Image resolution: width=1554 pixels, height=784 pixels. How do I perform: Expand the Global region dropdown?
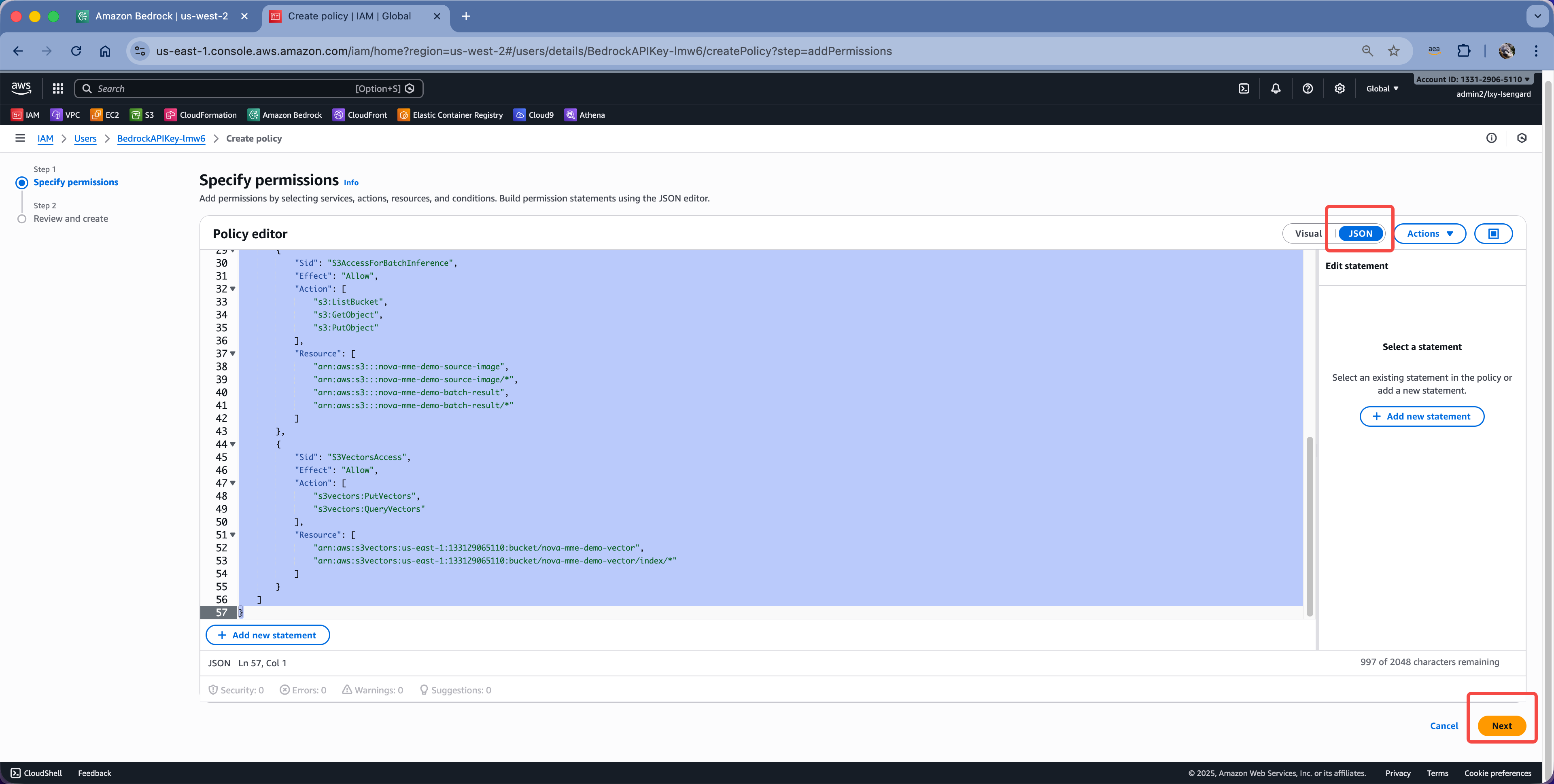point(1382,89)
